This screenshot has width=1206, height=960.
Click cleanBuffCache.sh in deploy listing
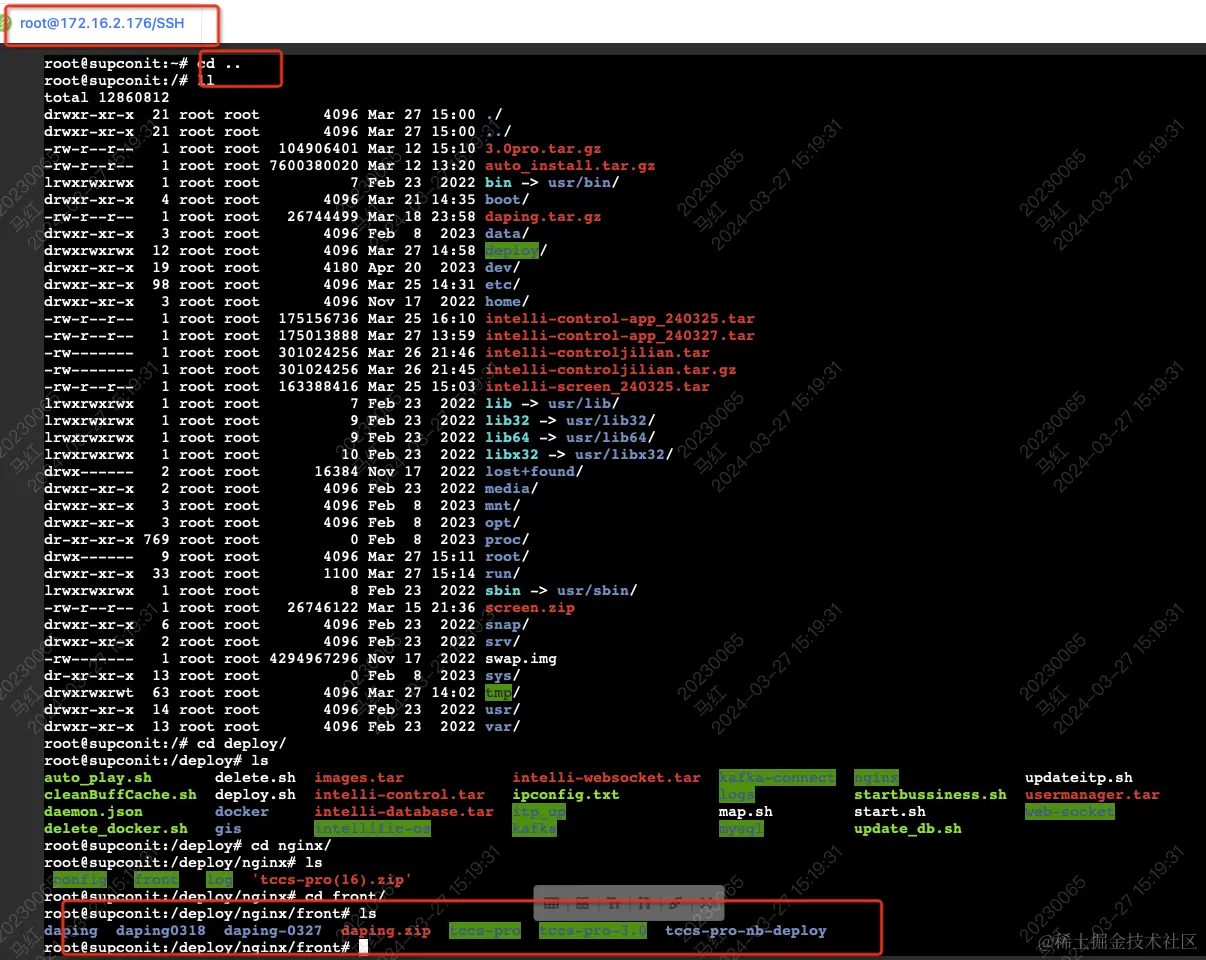[120, 794]
